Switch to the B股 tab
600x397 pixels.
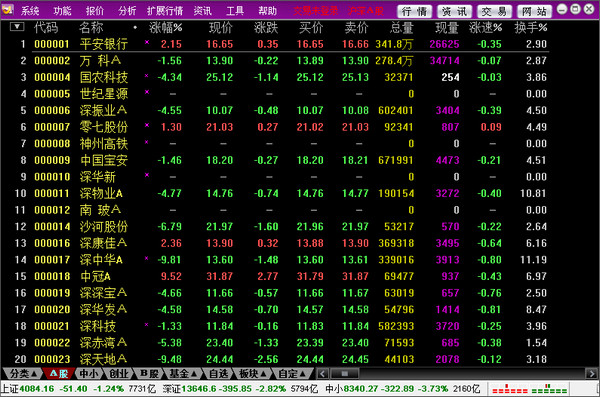149,373
